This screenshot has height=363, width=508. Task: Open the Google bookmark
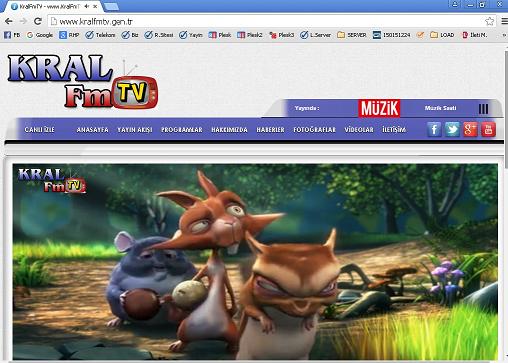[x=40, y=35]
